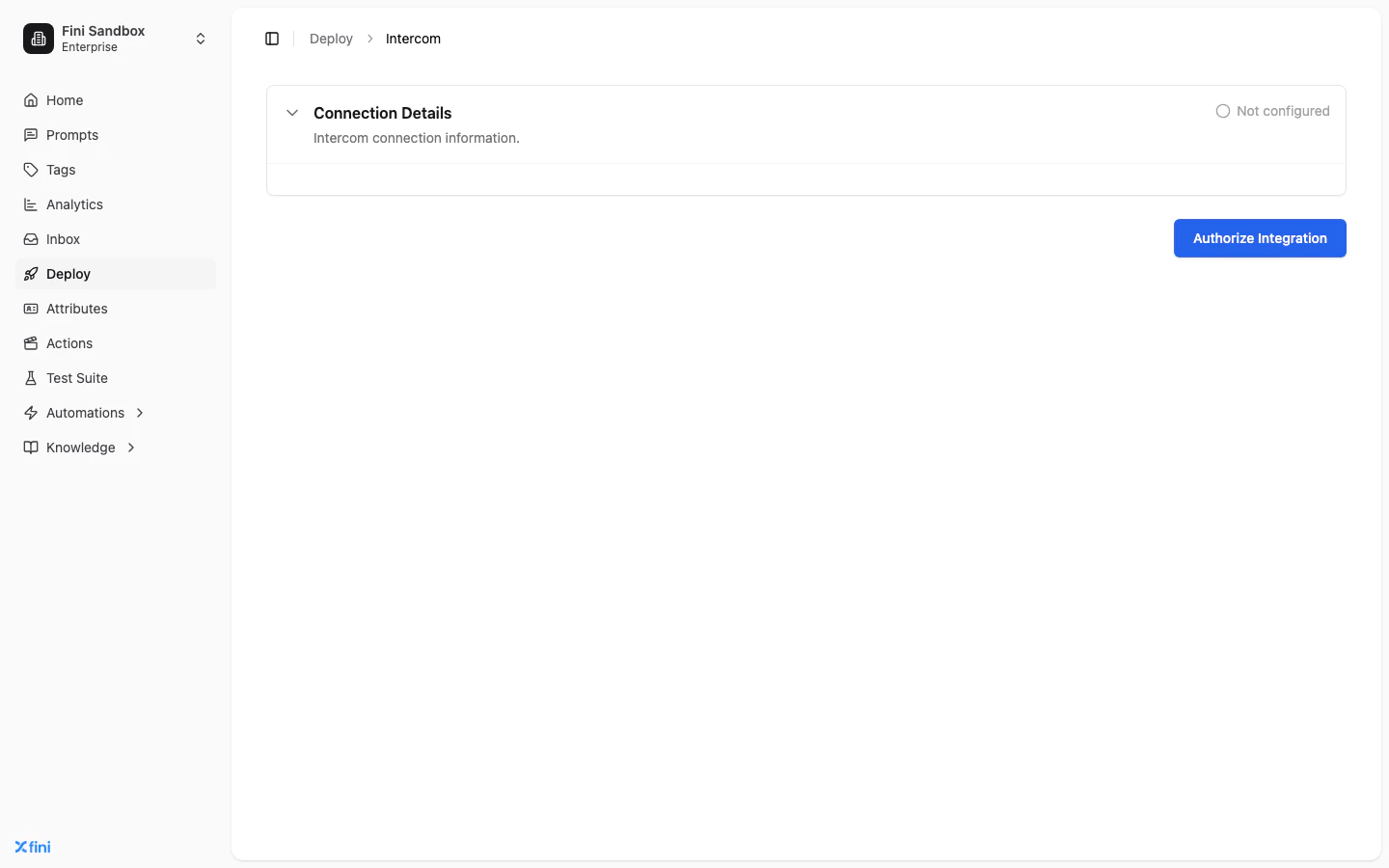Open Tags page
Image resolution: width=1389 pixels, height=868 pixels.
116,170
